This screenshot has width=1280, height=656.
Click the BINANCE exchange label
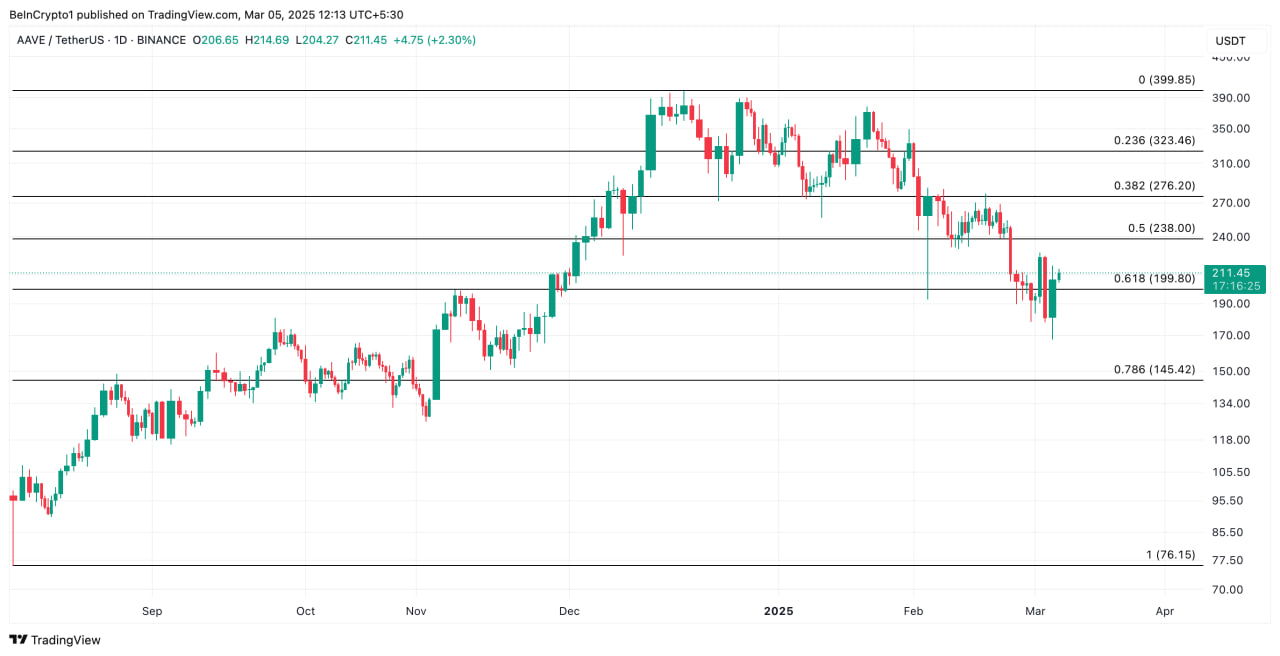coord(161,40)
